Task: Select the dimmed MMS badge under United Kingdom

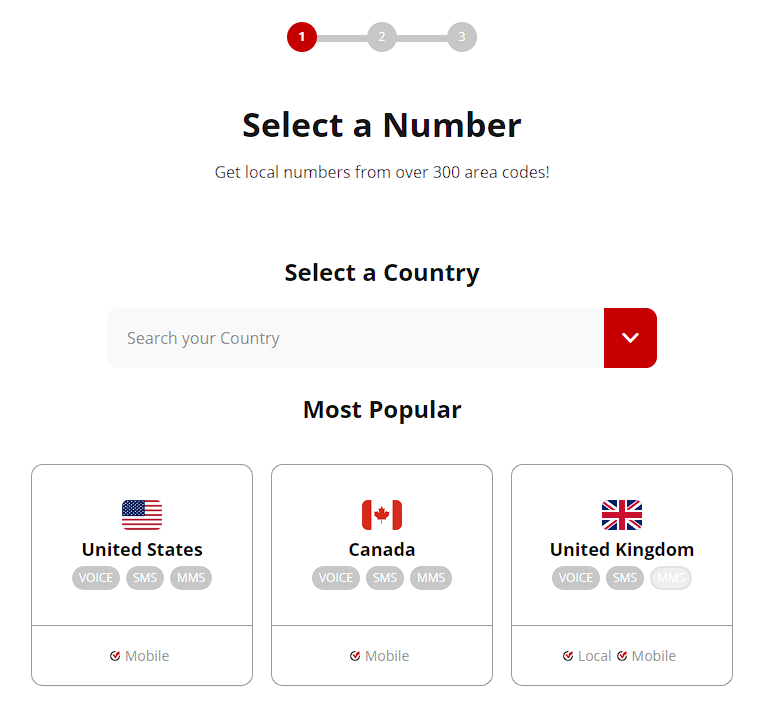Action: pyautogui.click(x=671, y=578)
